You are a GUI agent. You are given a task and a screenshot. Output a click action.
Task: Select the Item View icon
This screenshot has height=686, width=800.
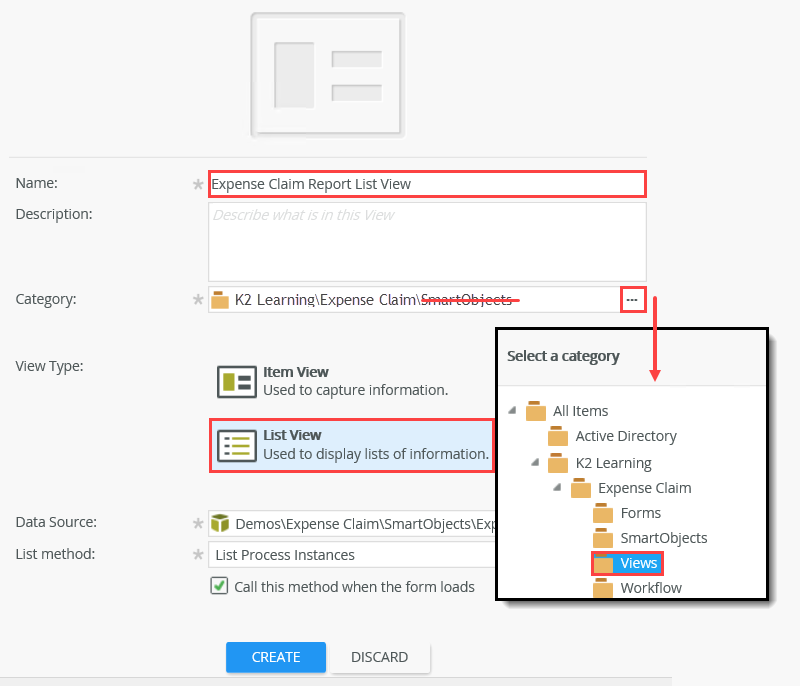coord(237,381)
